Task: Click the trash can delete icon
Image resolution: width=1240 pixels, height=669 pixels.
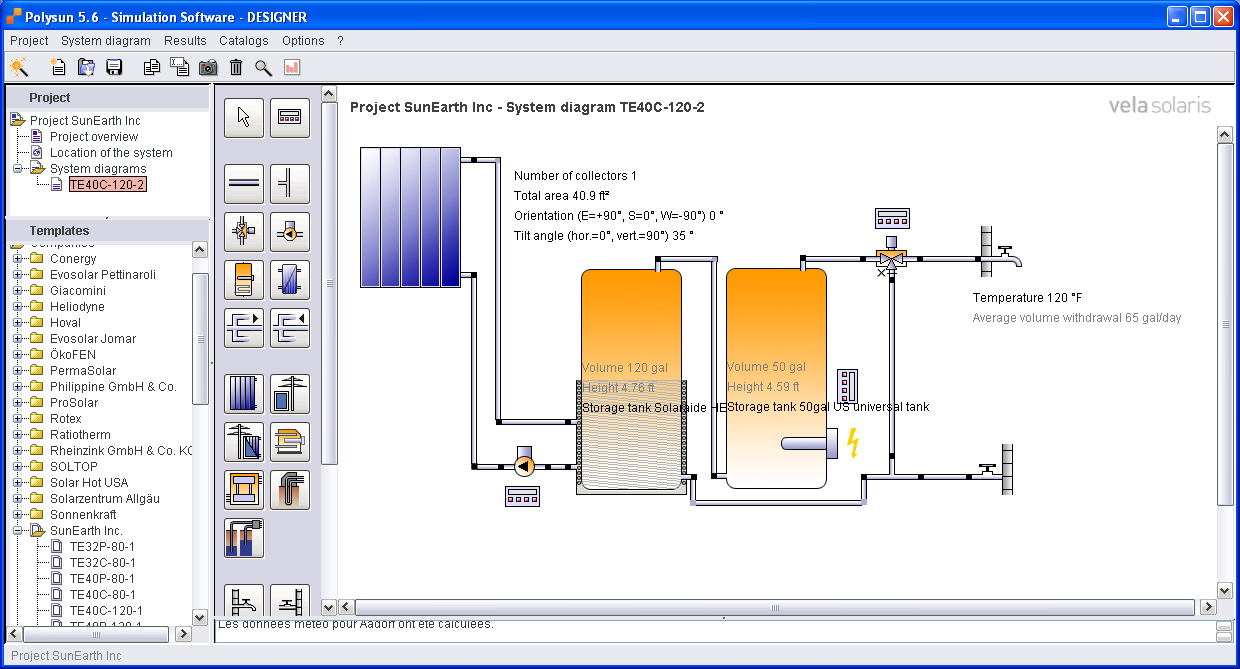Action: pos(236,67)
